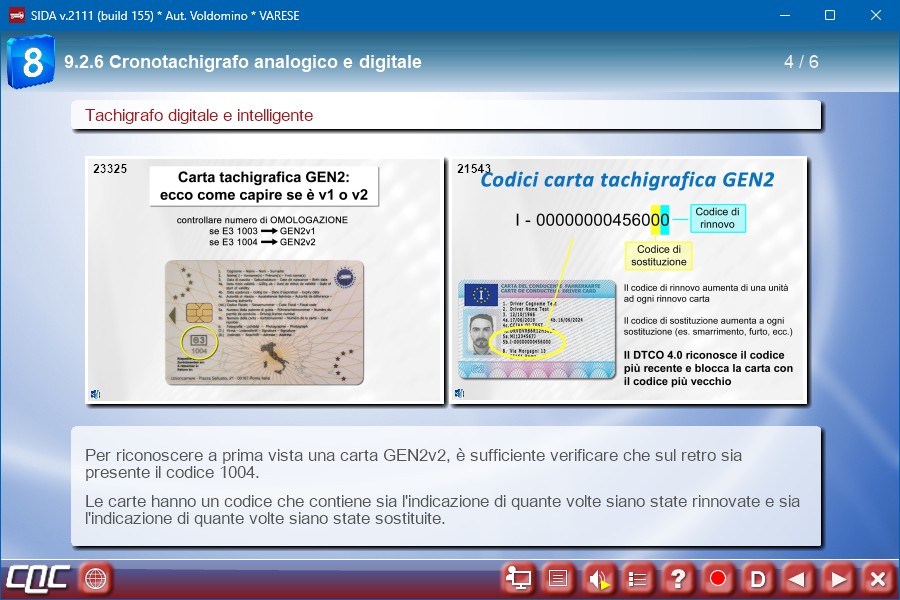Play the audio narration speaker button
The image size is (900, 600).
[x=598, y=578]
